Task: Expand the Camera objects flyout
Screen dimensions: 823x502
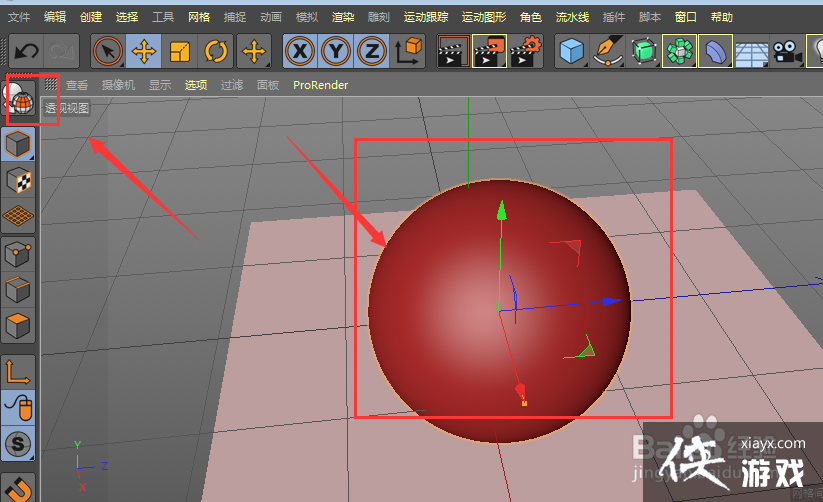Action: click(789, 51)
